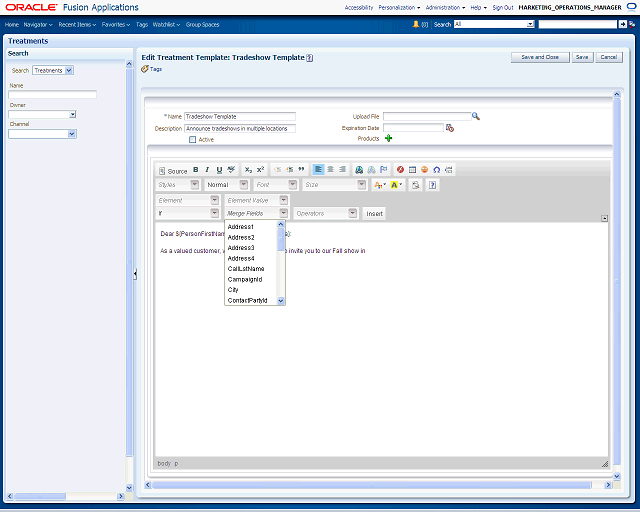Center align text
Viewport: 640px width, 512px height.
click(x=331, y=169)
